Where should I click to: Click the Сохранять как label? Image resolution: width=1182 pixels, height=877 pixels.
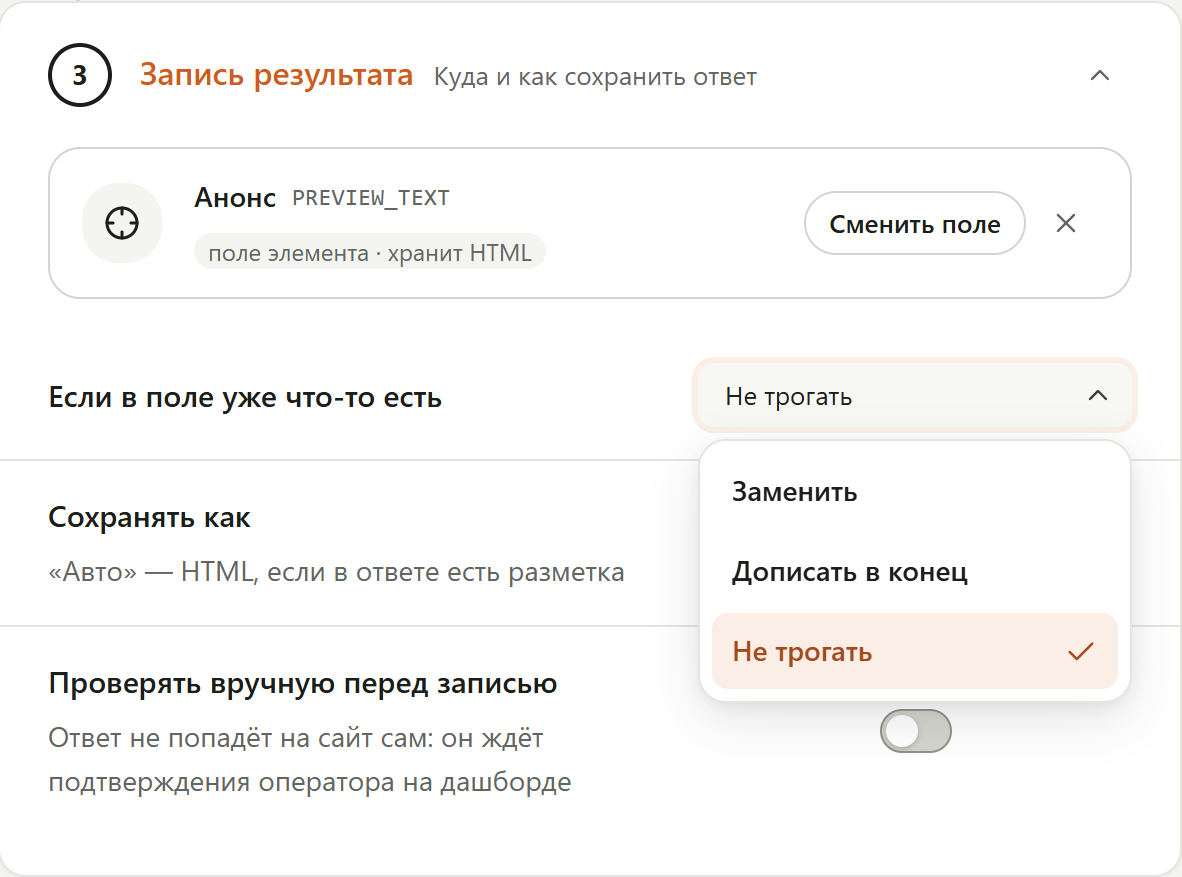point(149,518)
